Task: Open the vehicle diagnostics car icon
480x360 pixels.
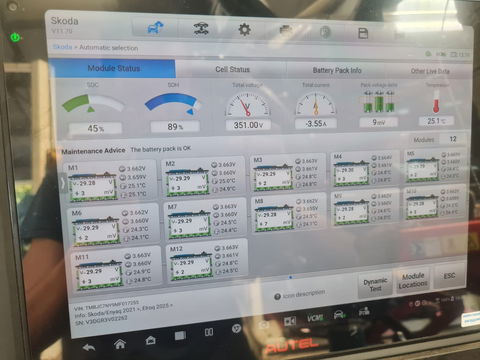Action: click(155, 28)
